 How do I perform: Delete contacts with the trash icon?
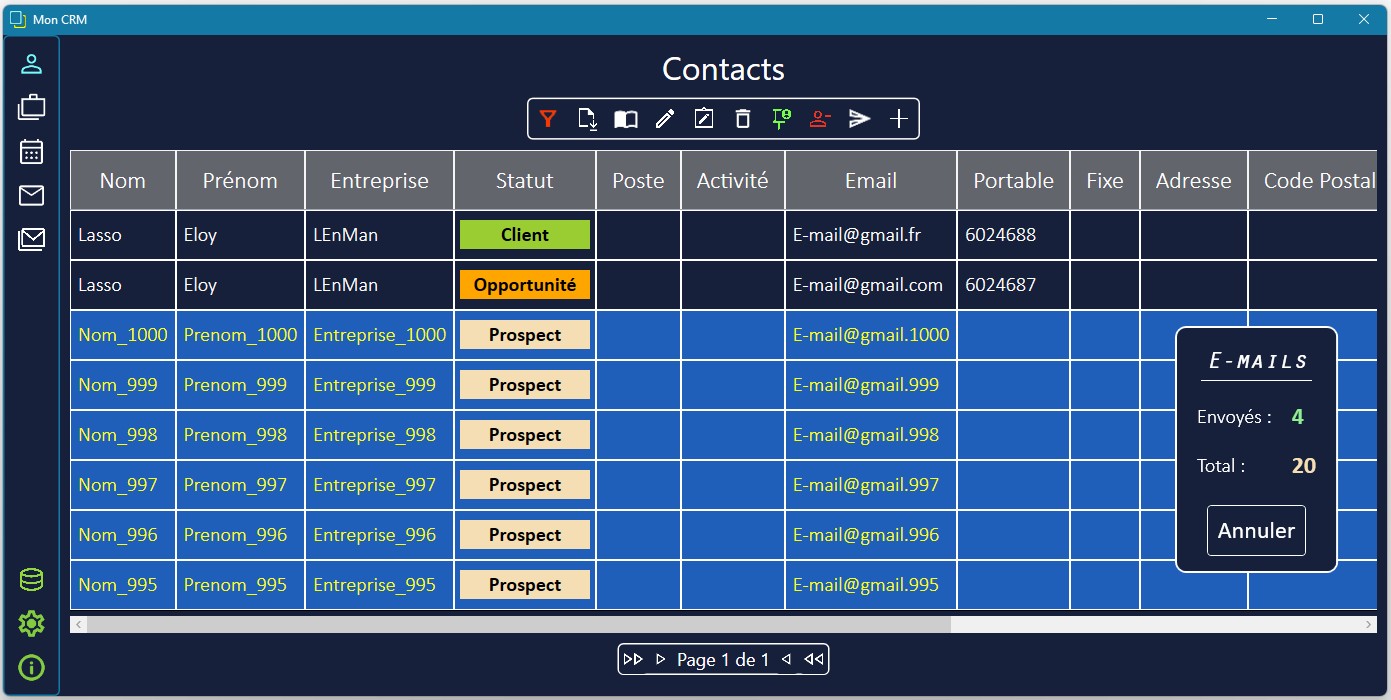[x=742, y=119]
